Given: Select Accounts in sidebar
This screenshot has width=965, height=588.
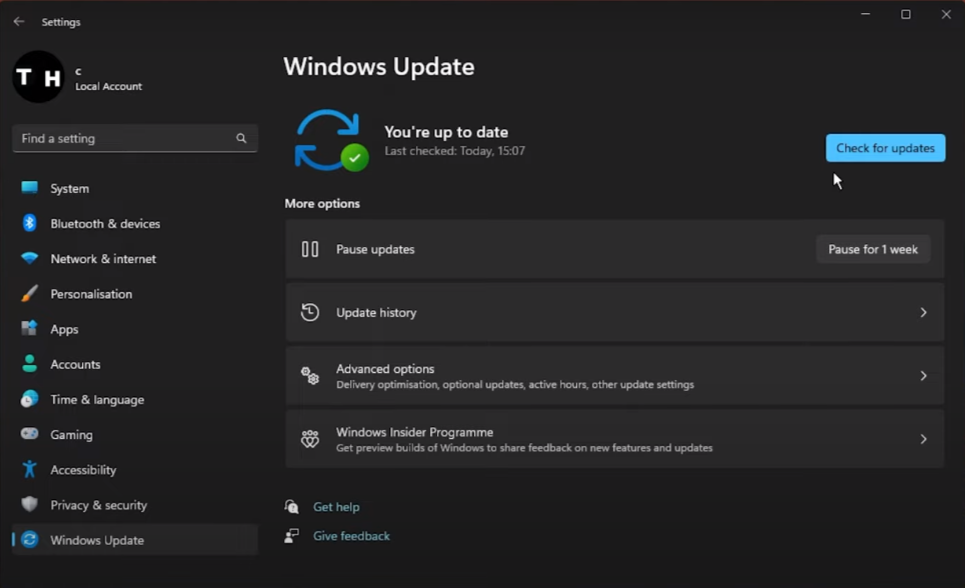Looking at the screenshot, I should pos(135,364).
